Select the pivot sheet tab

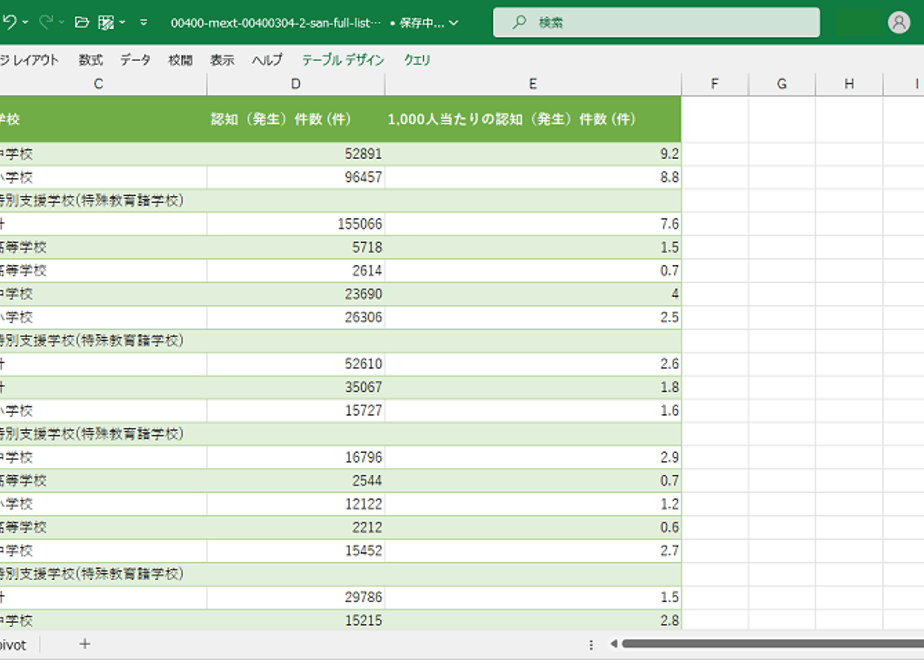pos(13,644)
